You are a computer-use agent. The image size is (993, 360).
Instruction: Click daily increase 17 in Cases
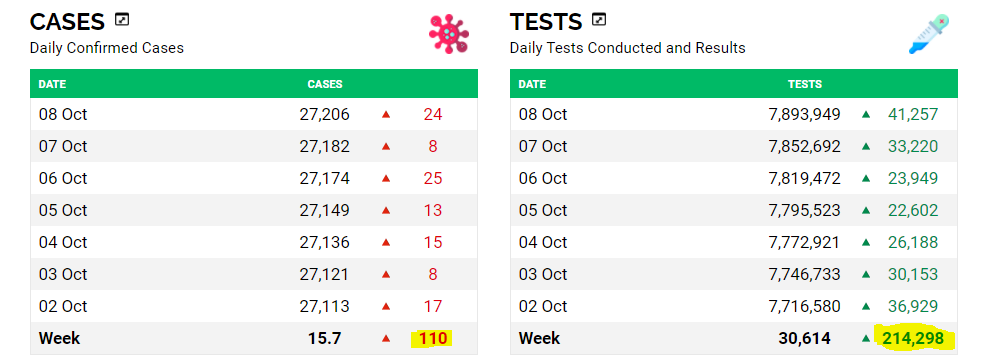[x=433, y=306]
